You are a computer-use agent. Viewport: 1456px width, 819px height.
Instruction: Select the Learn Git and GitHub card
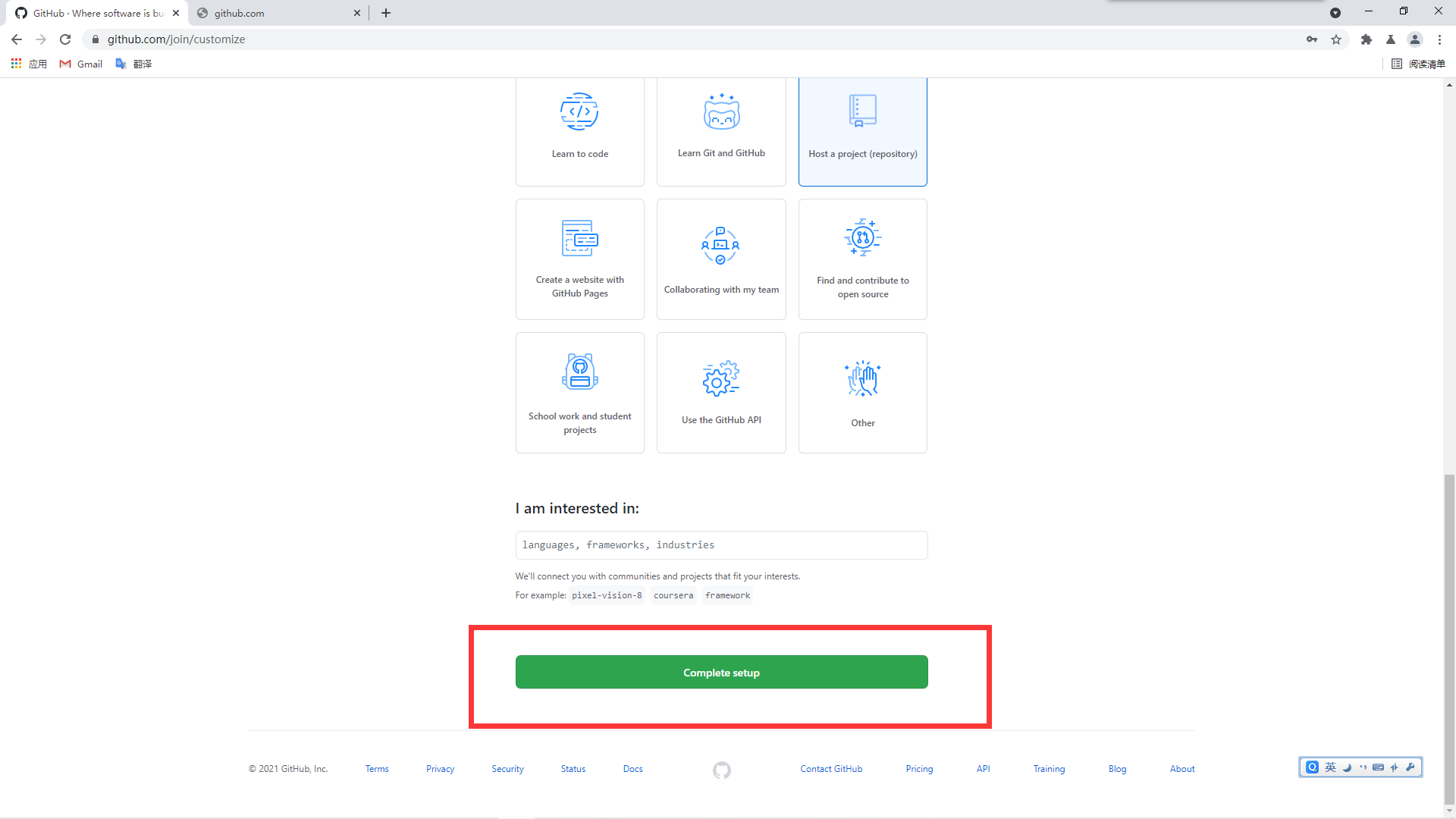721,131
